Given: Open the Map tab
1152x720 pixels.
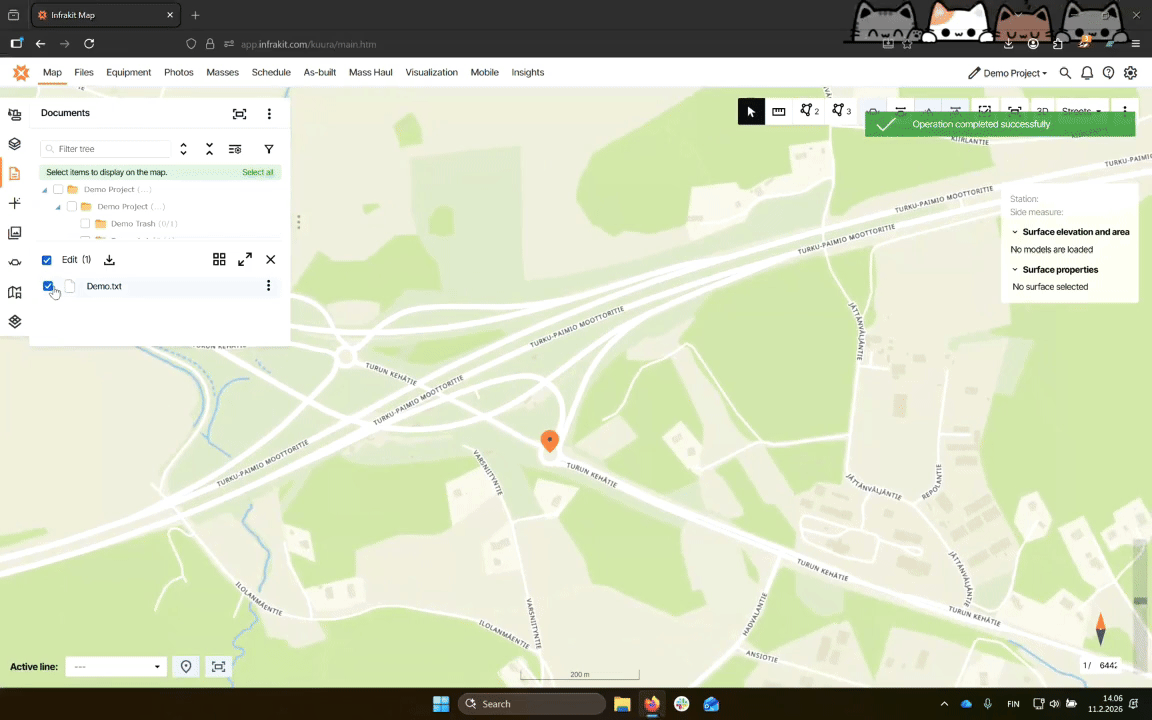Looking at the screenshot, I should [52, 73].
